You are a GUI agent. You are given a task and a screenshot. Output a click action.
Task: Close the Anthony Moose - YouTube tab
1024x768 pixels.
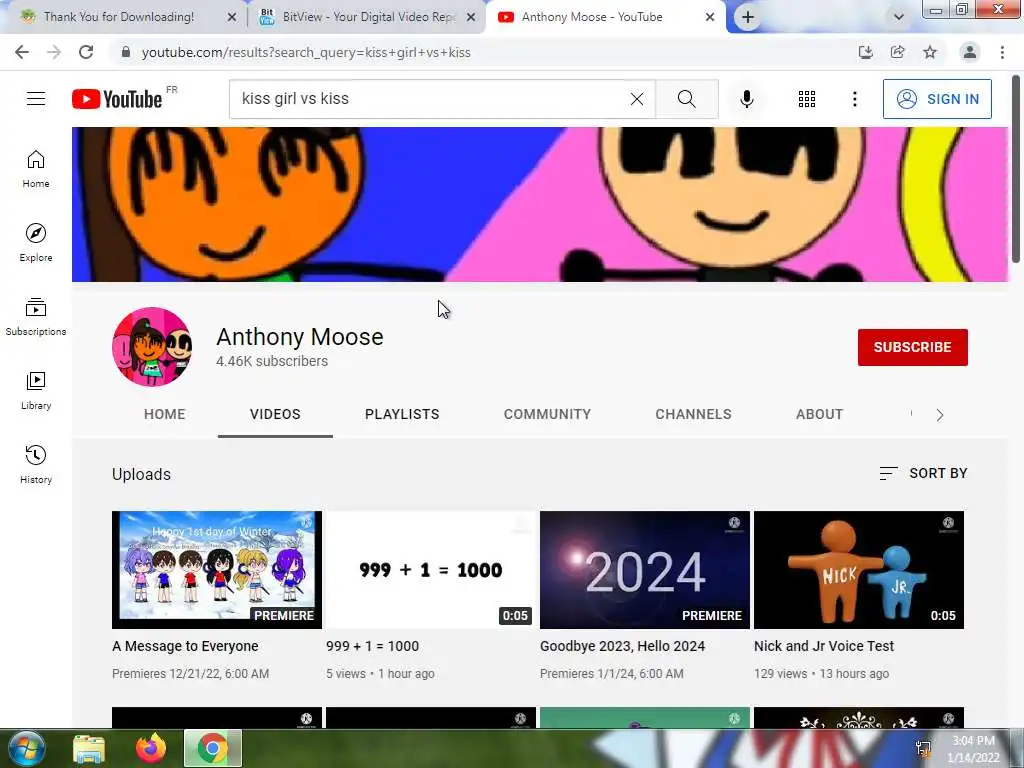point(710,17)
